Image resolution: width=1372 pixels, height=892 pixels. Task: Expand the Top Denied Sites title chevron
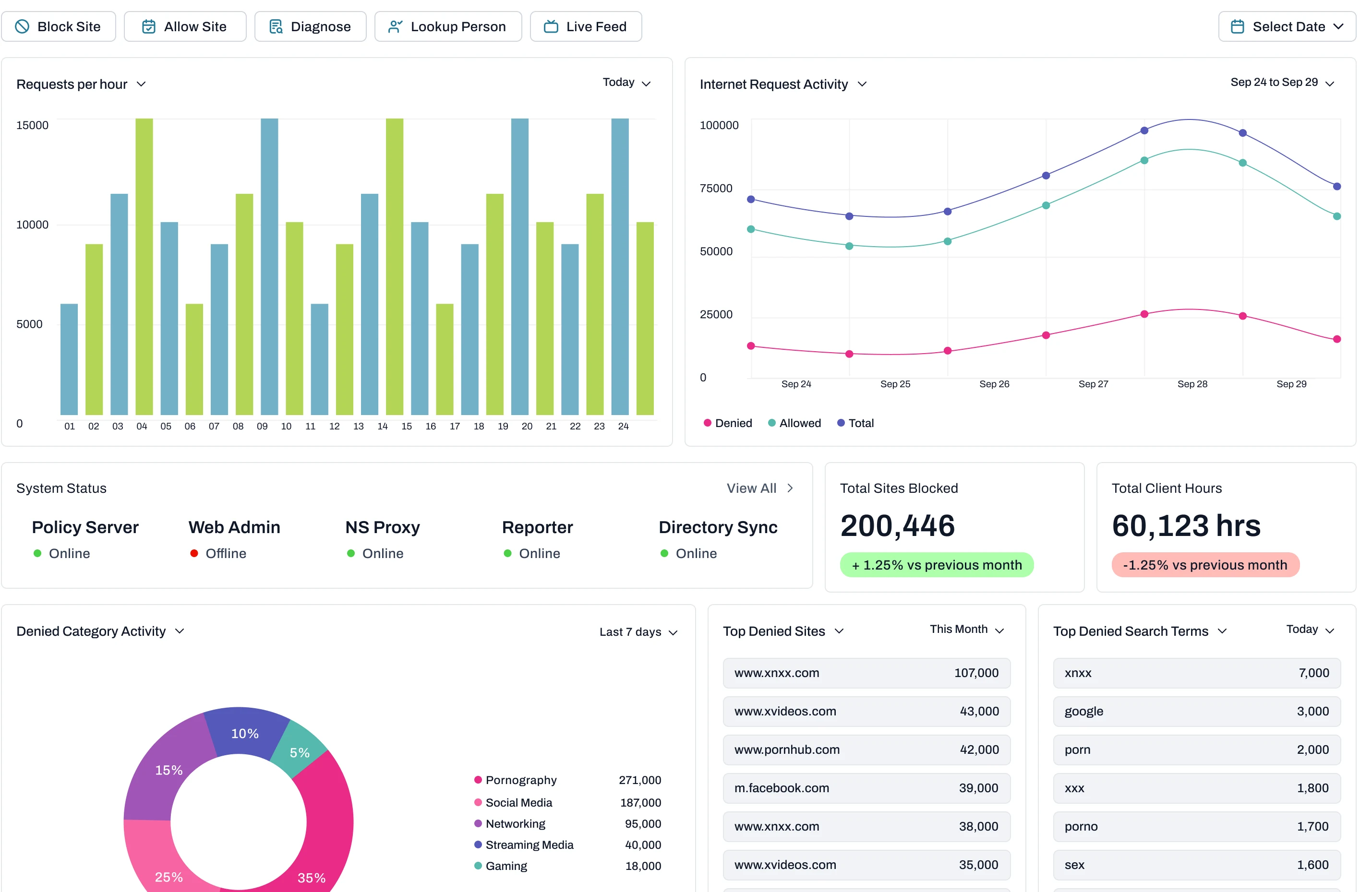click(x=839, y=631)
